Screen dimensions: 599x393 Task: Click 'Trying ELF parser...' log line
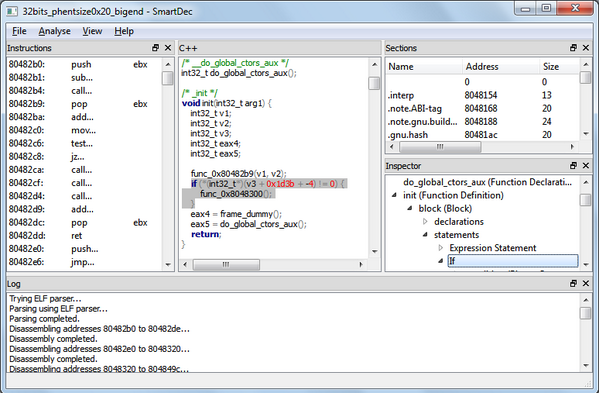point(45,299)
